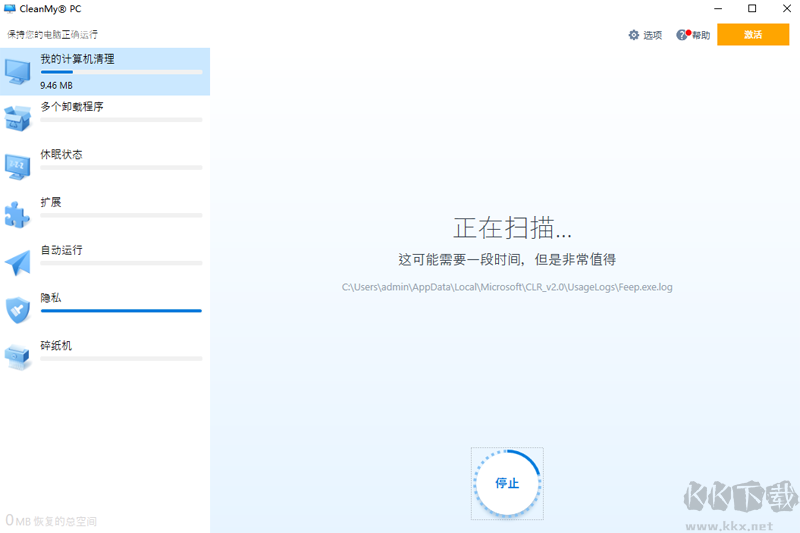The width and height of the screenshot is (800, 533).
Task: Click the CleanMy PC title bar icon
Action: click(x=9, y=9)
